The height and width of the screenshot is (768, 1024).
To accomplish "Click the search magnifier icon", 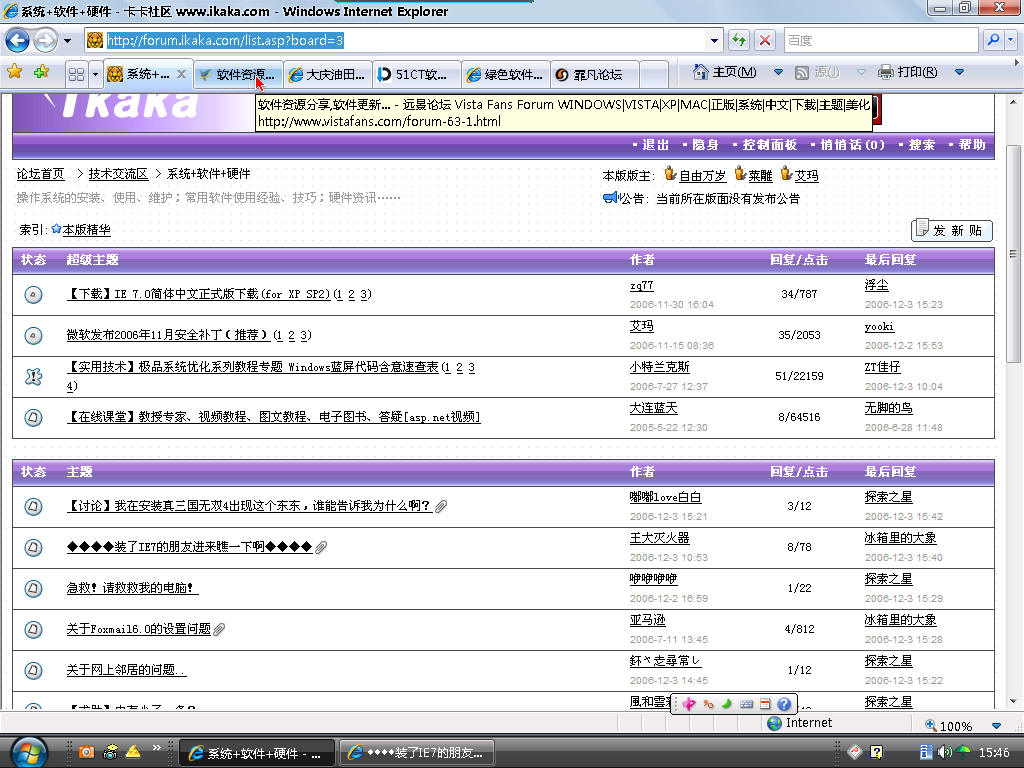I will [x=993, y=40].
